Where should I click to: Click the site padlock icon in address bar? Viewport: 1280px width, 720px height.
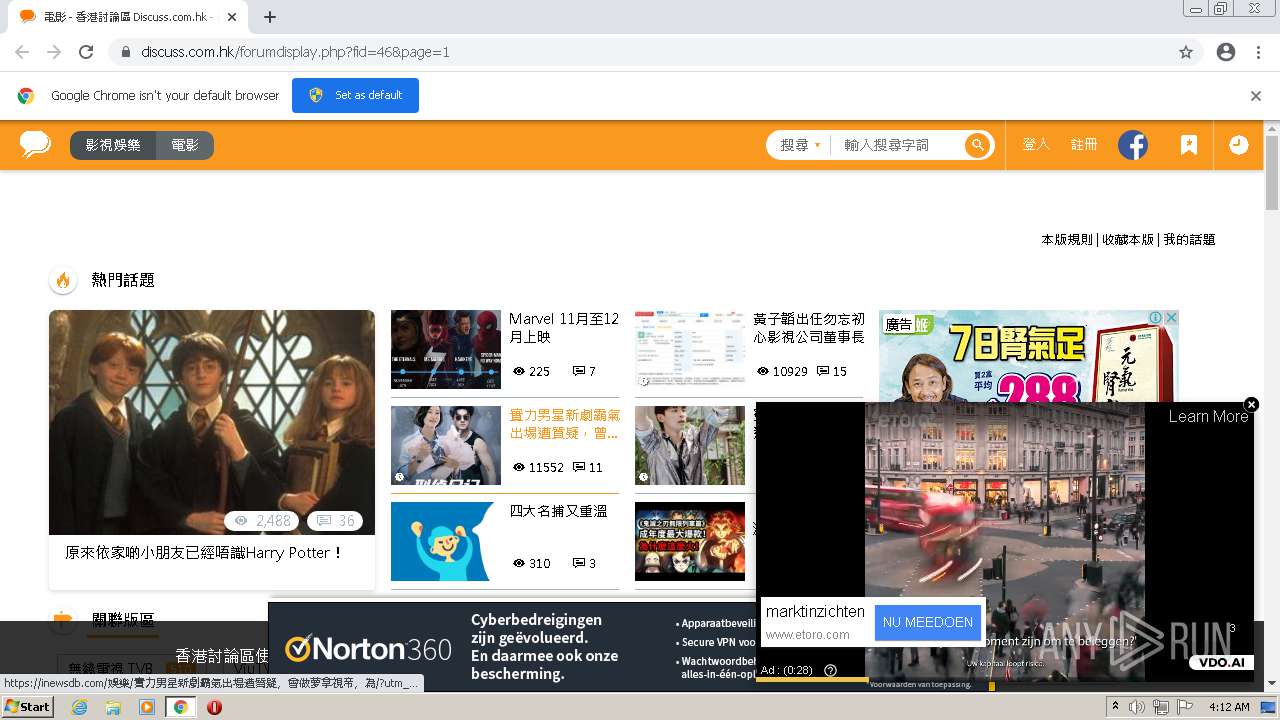point(126,52)
